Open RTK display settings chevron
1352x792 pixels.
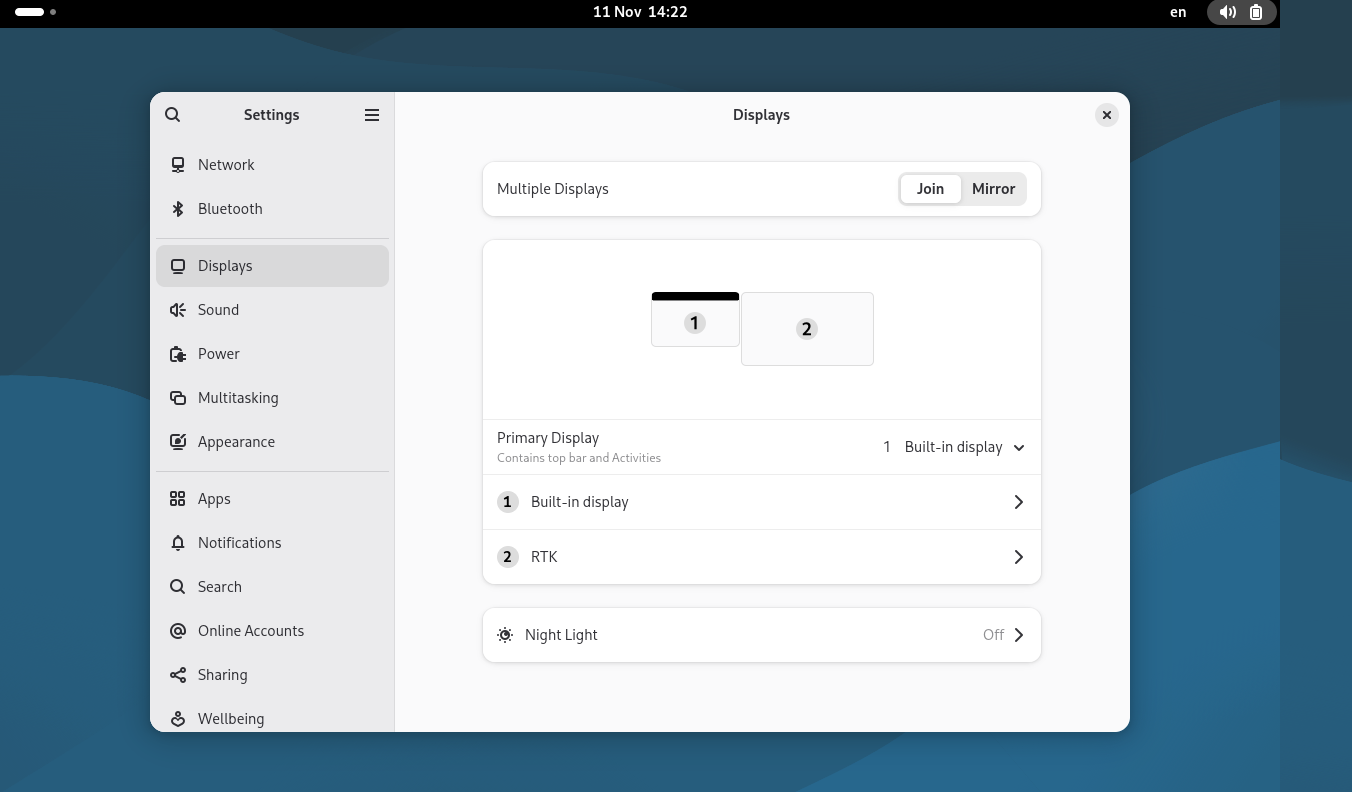[x=1018, y=557]
